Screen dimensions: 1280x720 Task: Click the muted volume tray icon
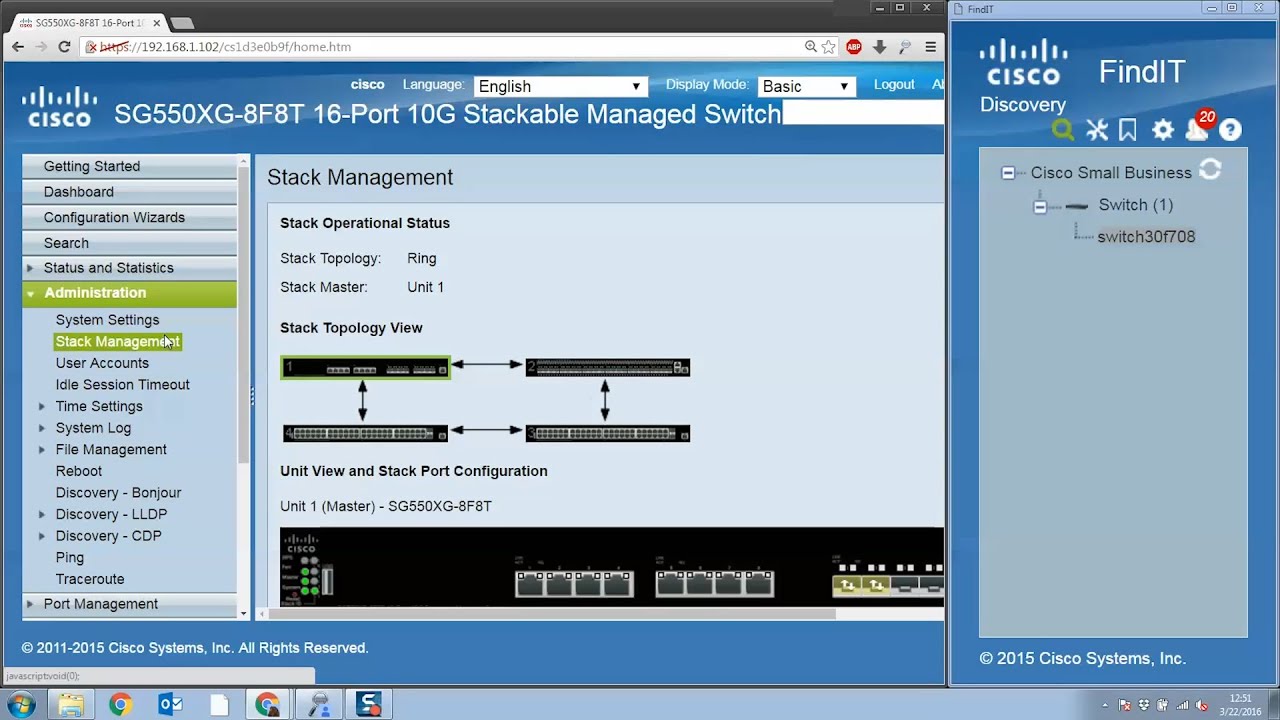1203,705
